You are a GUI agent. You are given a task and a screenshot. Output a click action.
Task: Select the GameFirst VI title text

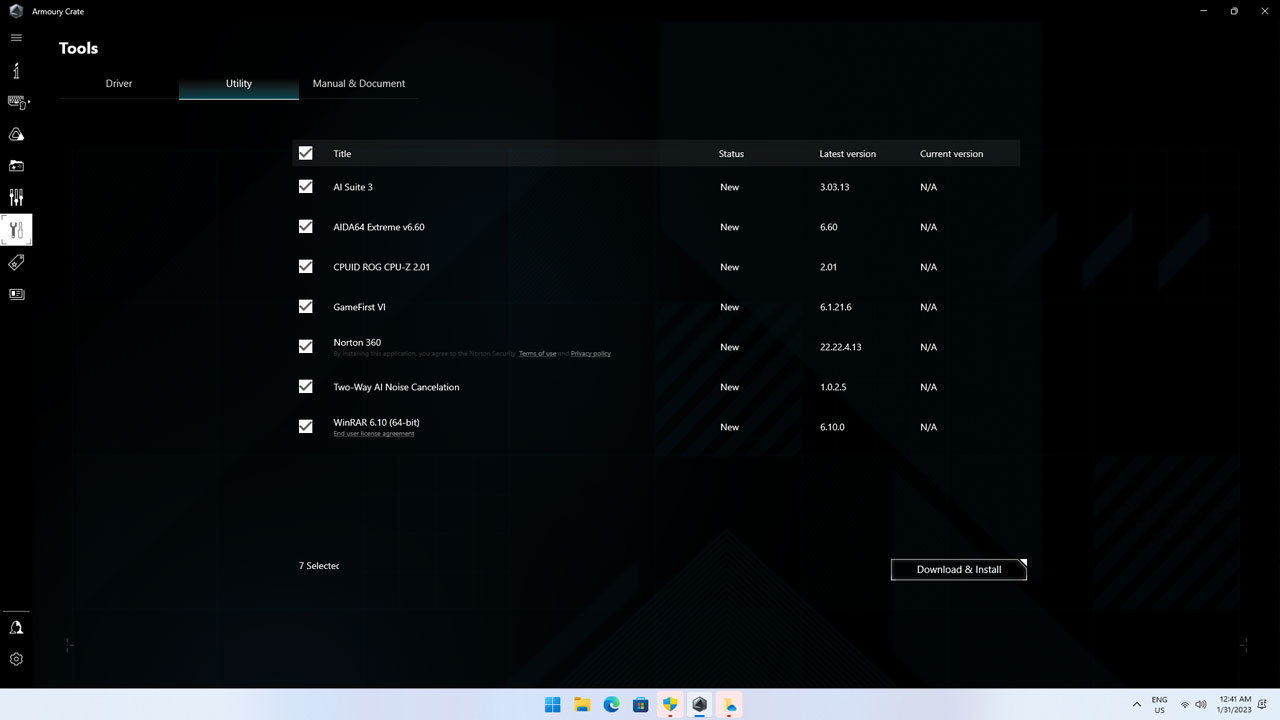coord(359,307)
